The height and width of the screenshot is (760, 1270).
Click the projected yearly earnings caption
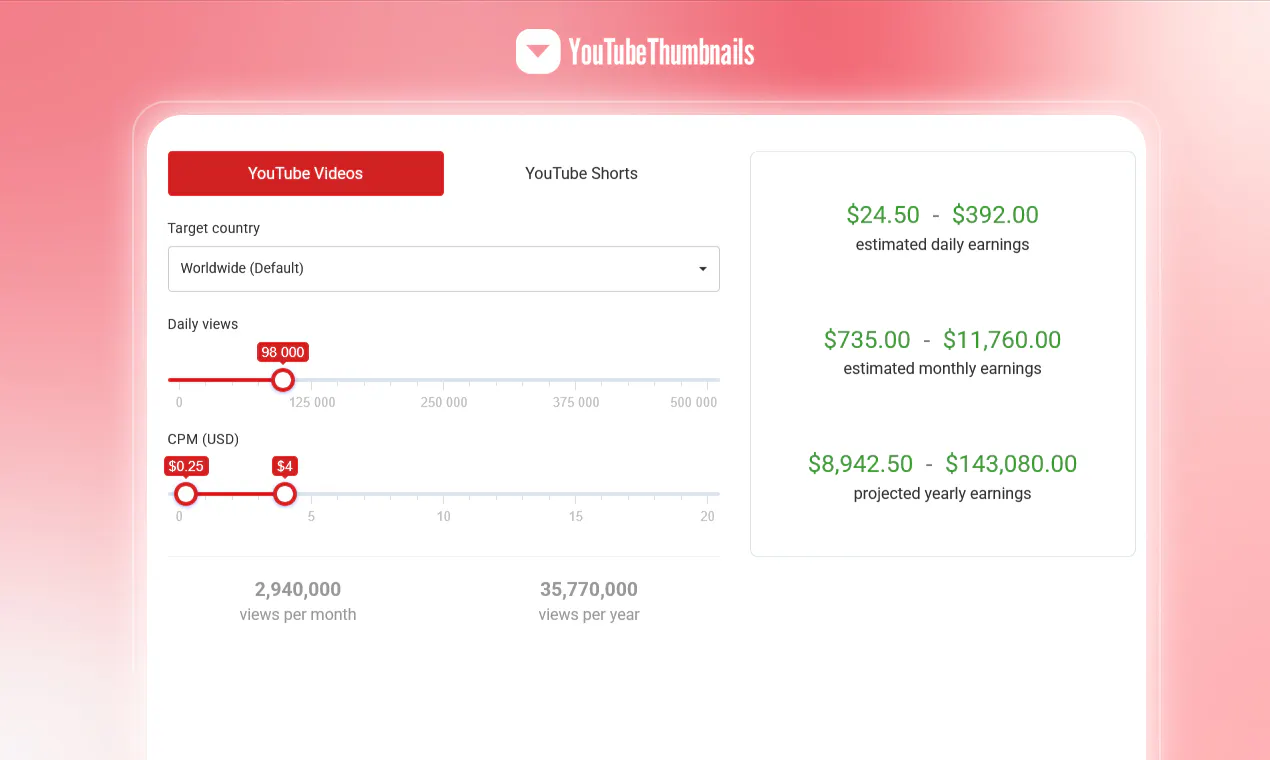(x=942, y=493)
